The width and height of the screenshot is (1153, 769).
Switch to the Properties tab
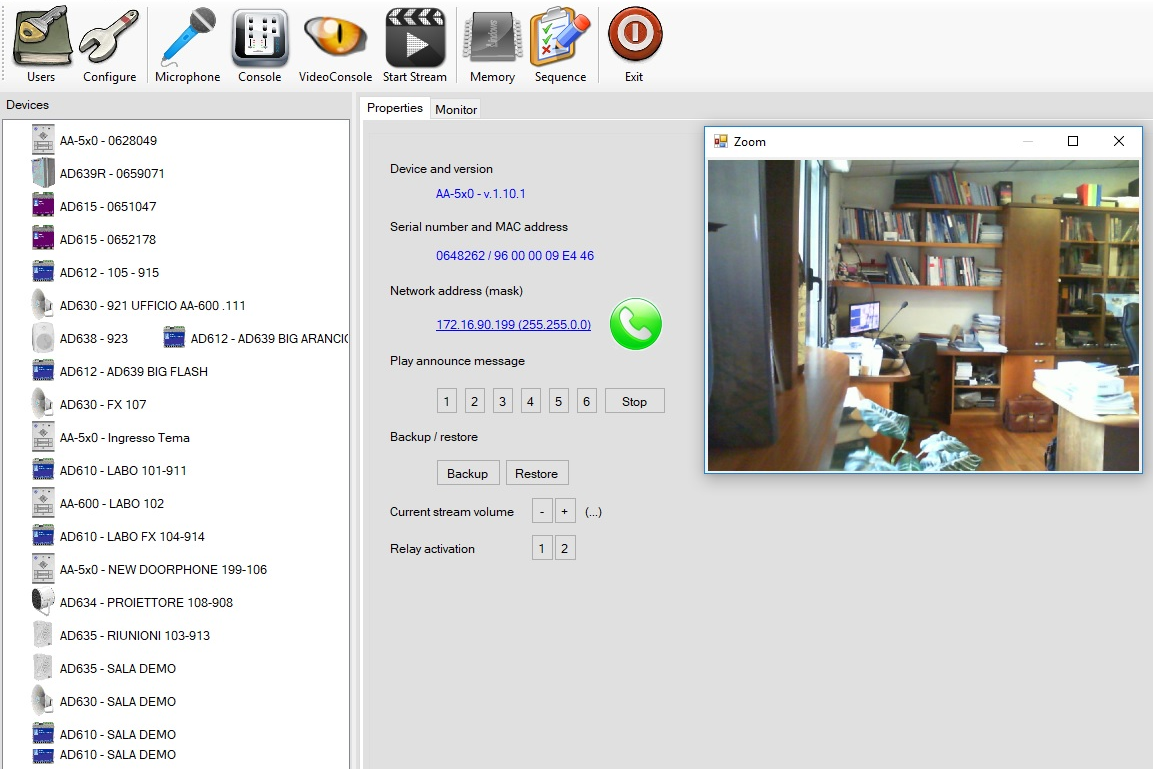[395, 108]
